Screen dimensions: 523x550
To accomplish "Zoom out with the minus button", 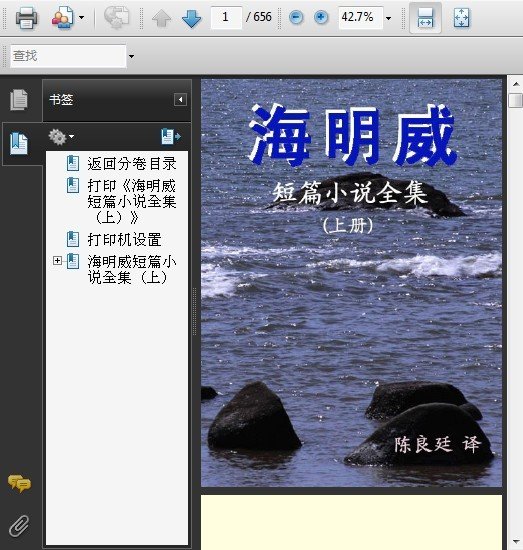I will pyautogui.click(x=296, y=17).
